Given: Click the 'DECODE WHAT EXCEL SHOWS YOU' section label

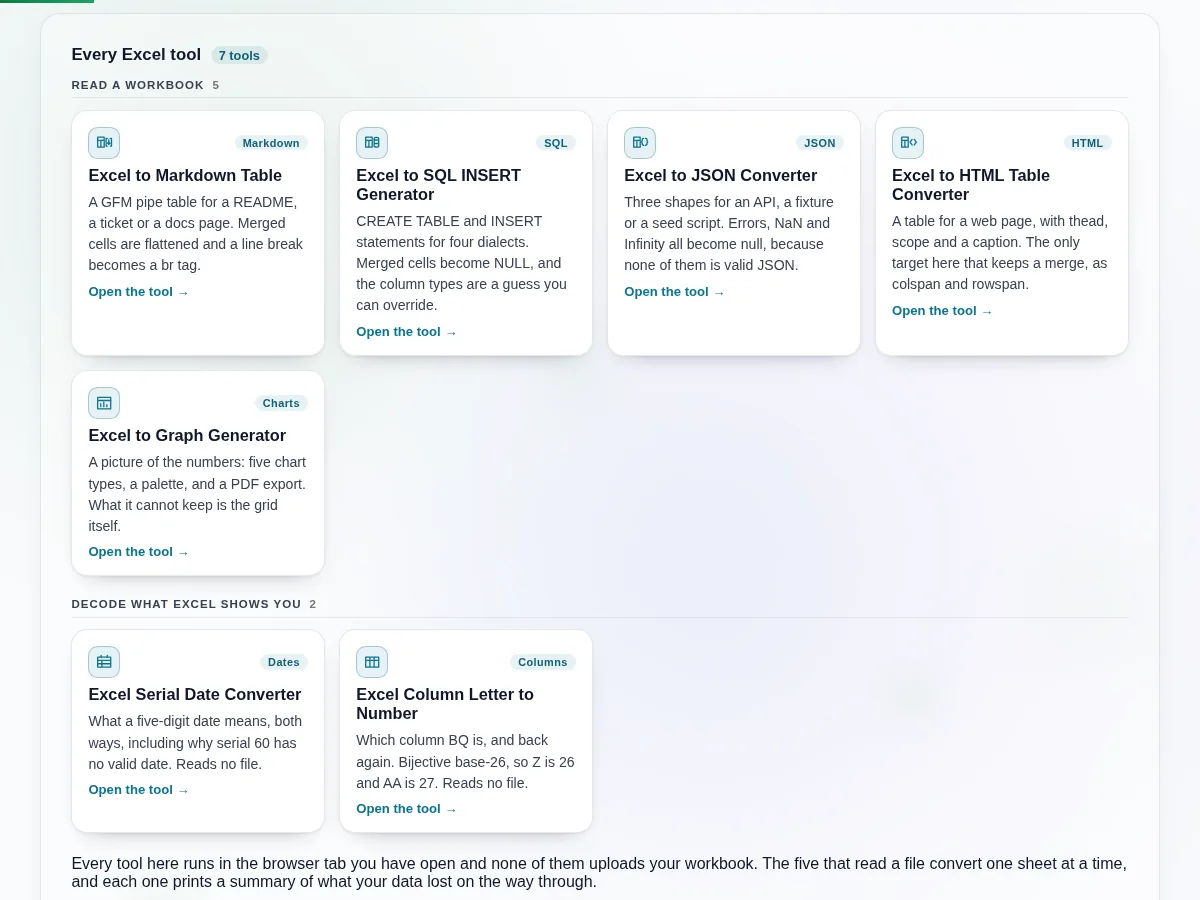Looking at the screenshot, I should pyautogui.click(x=186, y=604).
